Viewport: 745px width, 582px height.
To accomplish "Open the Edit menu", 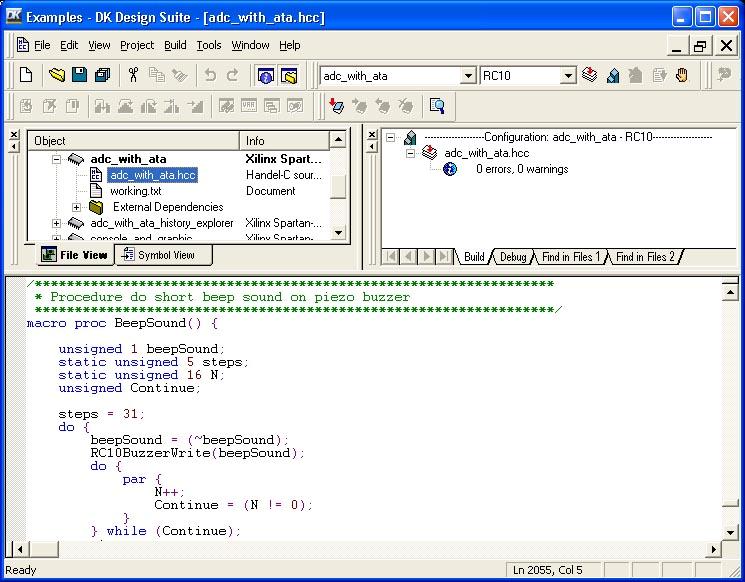I will [x=69, y=45].
